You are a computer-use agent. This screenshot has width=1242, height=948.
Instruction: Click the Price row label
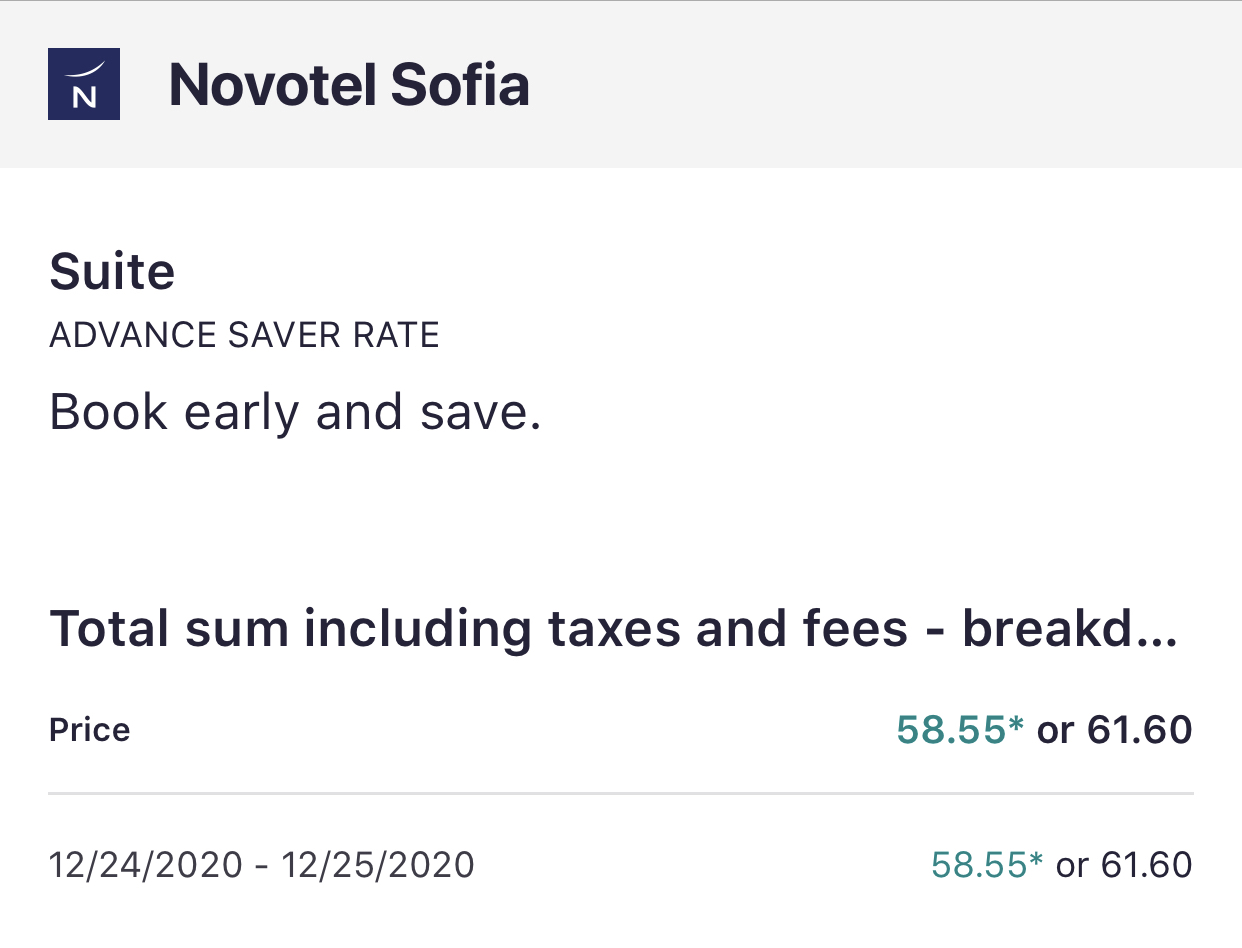[89, 730]
